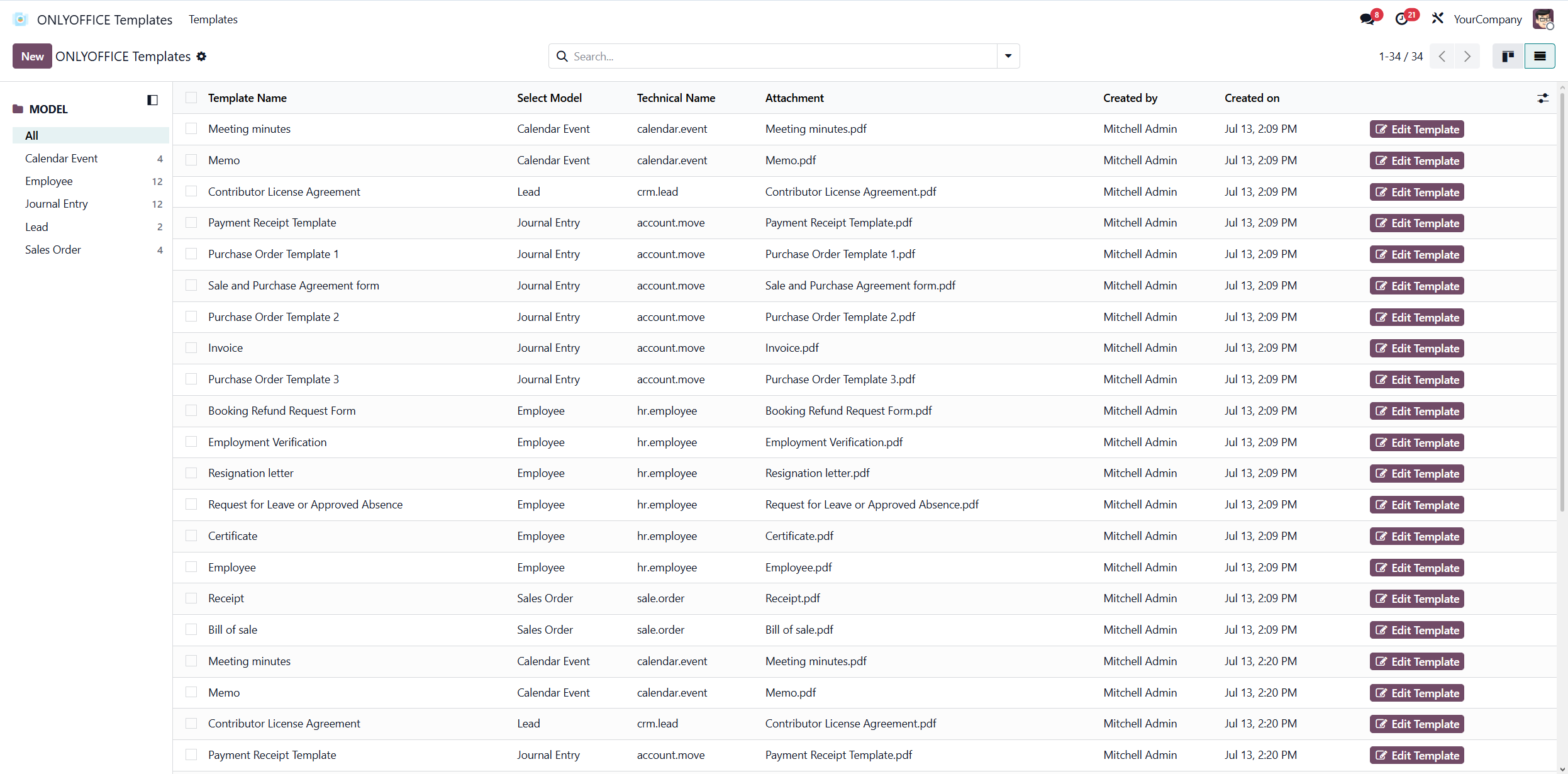Viewport: 1568px width, 774px height.
Task: Switch to list view
Action: tap(1540, 56)
